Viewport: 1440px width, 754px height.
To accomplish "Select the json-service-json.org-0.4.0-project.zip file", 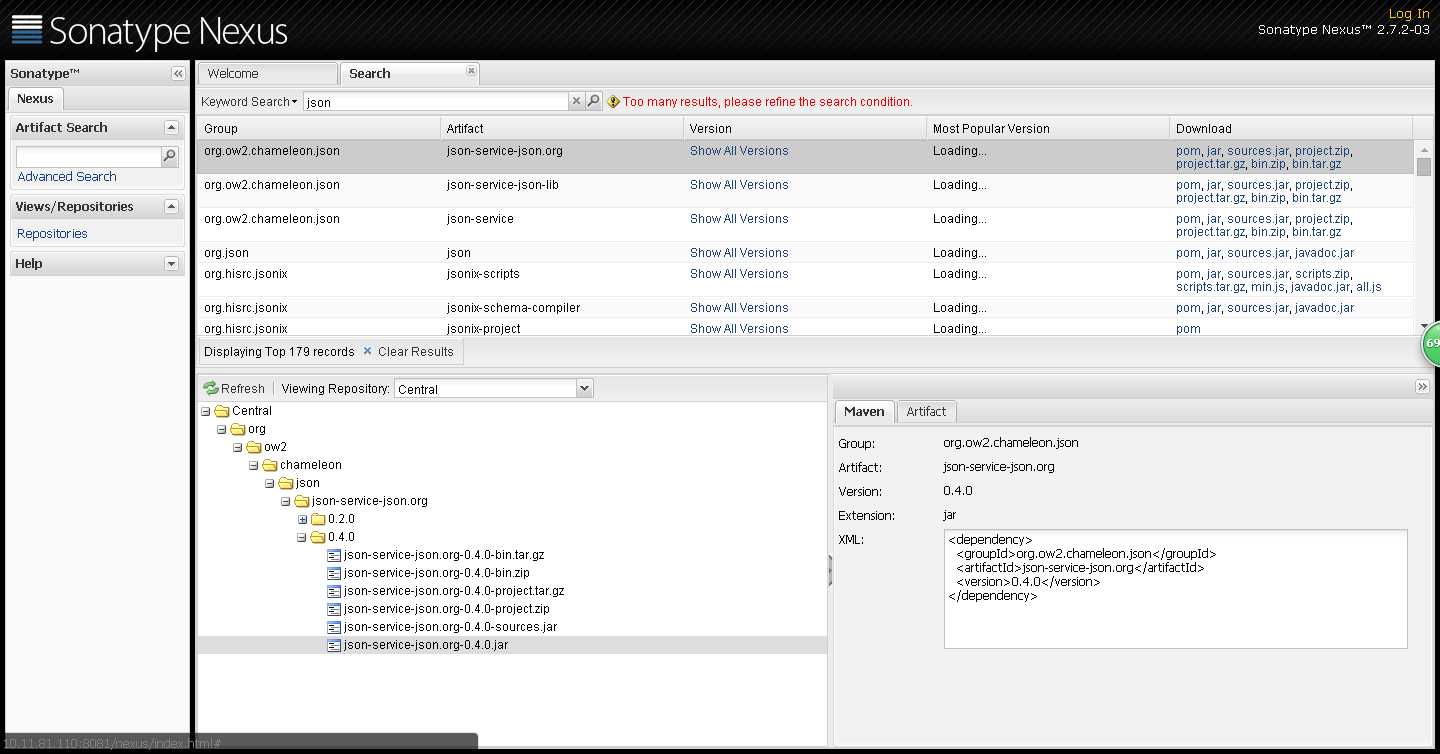I will click(446, 609).
